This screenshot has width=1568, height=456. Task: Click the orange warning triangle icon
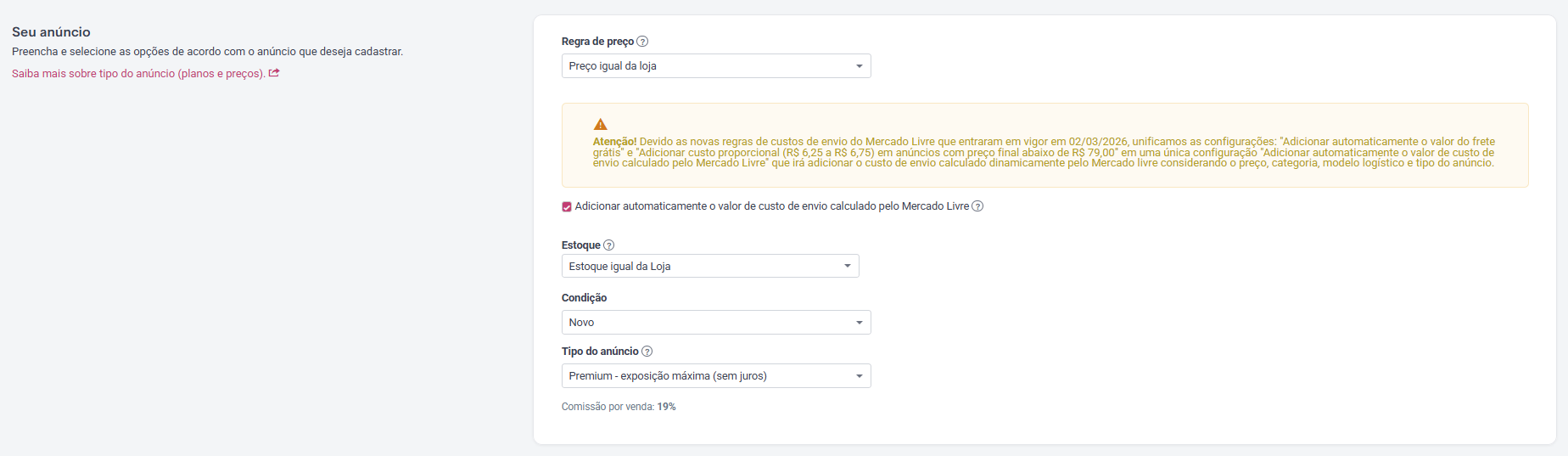click(x=600, y=125)
